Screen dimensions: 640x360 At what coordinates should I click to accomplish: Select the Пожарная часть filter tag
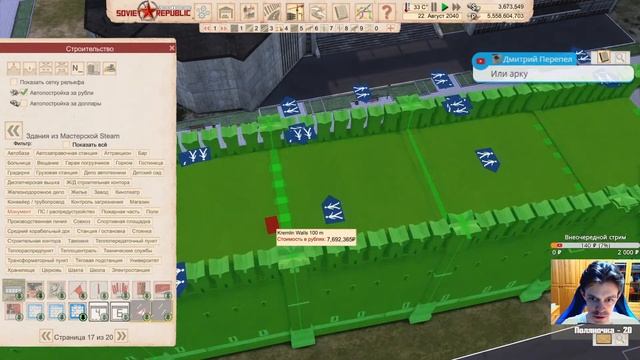click(x=120, y=211)
